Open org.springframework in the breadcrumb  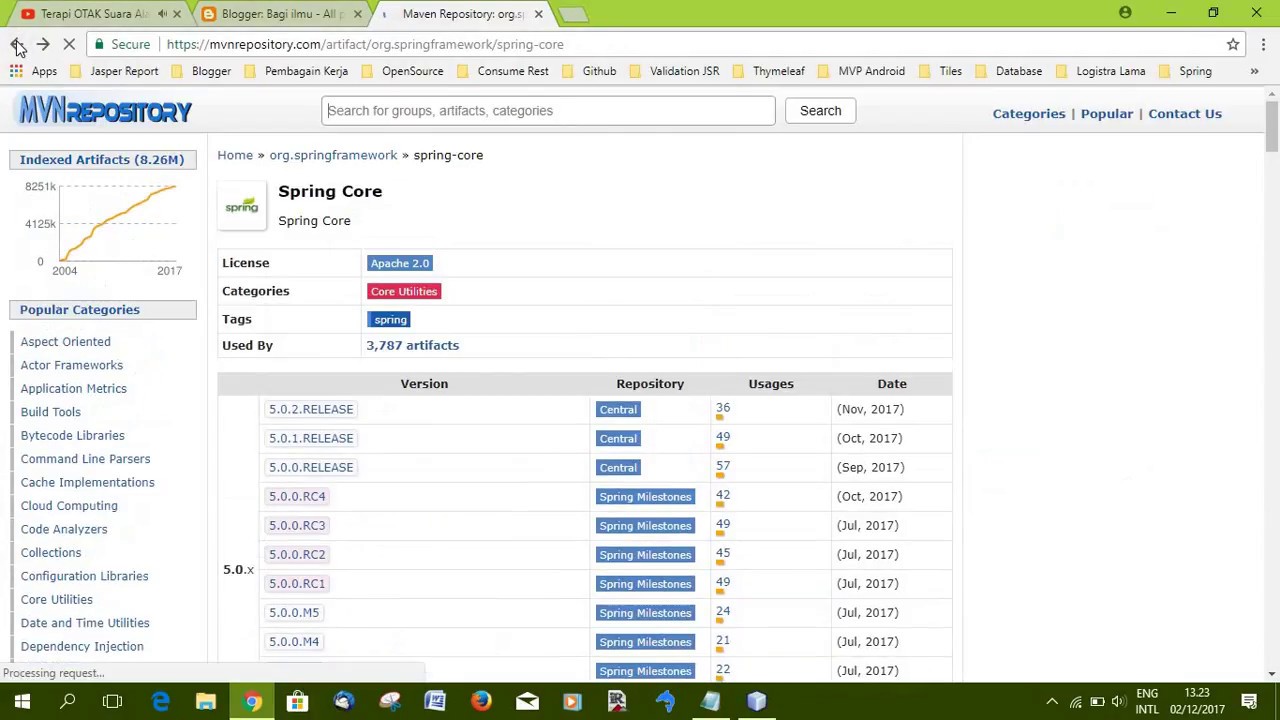(333, 155)
